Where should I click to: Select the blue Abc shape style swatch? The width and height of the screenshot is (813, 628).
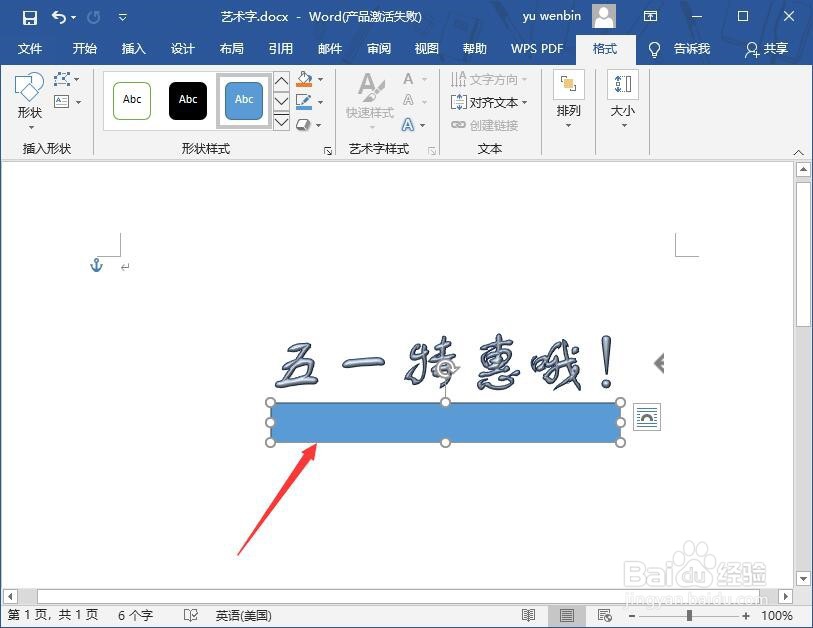(243, 100)
